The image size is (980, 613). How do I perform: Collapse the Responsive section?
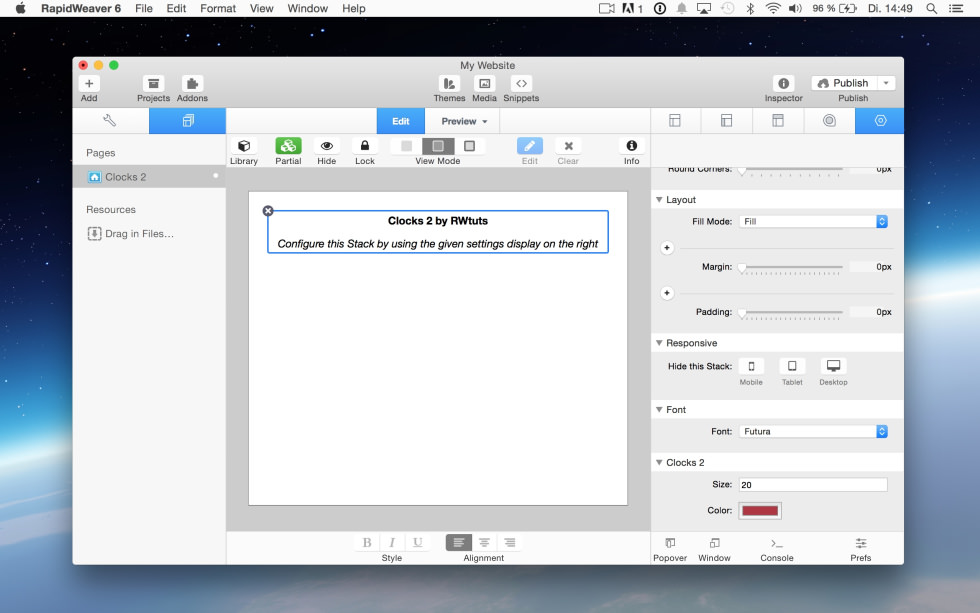click(659, 343)
